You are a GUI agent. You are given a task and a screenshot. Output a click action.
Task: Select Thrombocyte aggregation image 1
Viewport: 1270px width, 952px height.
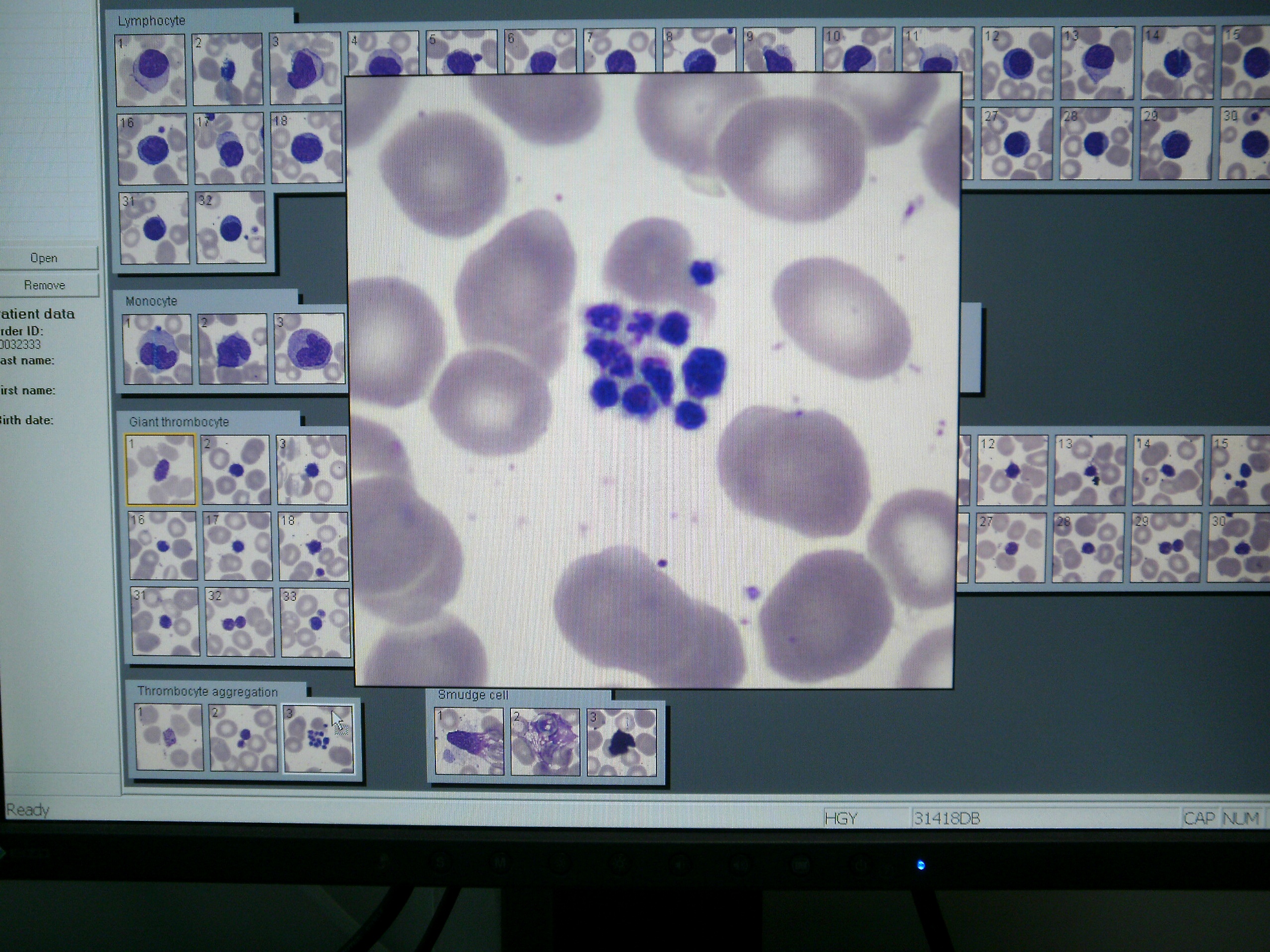[169, 738]
